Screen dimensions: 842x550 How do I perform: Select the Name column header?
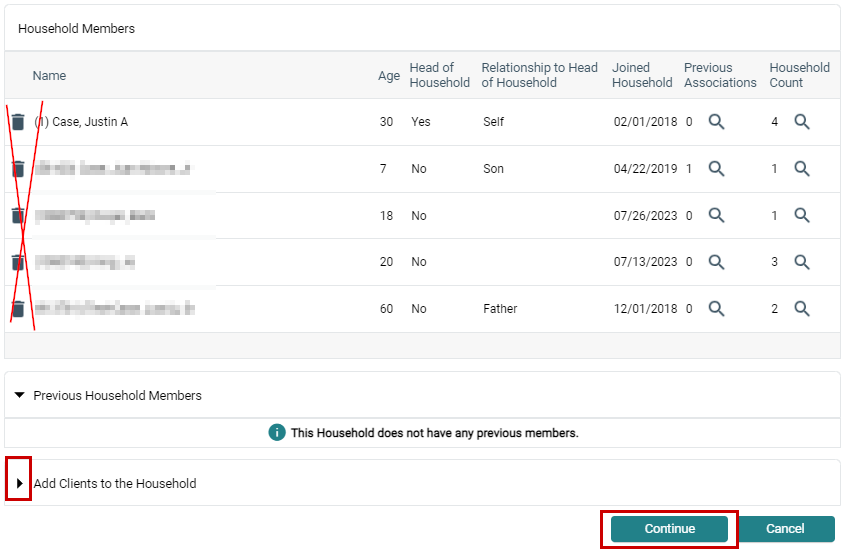tap(49, 76)
